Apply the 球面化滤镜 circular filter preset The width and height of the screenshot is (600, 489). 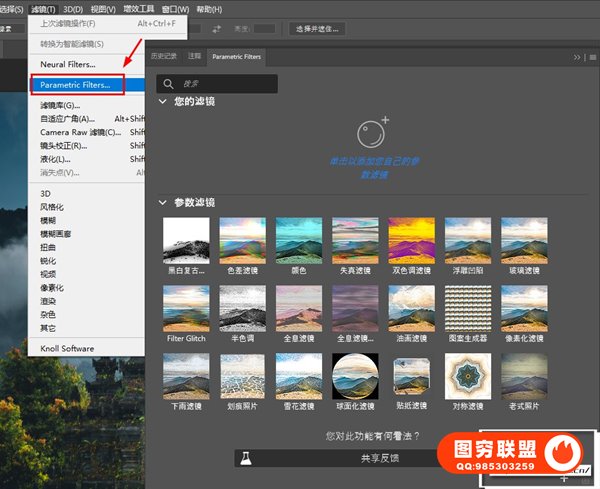click(356, 381)
